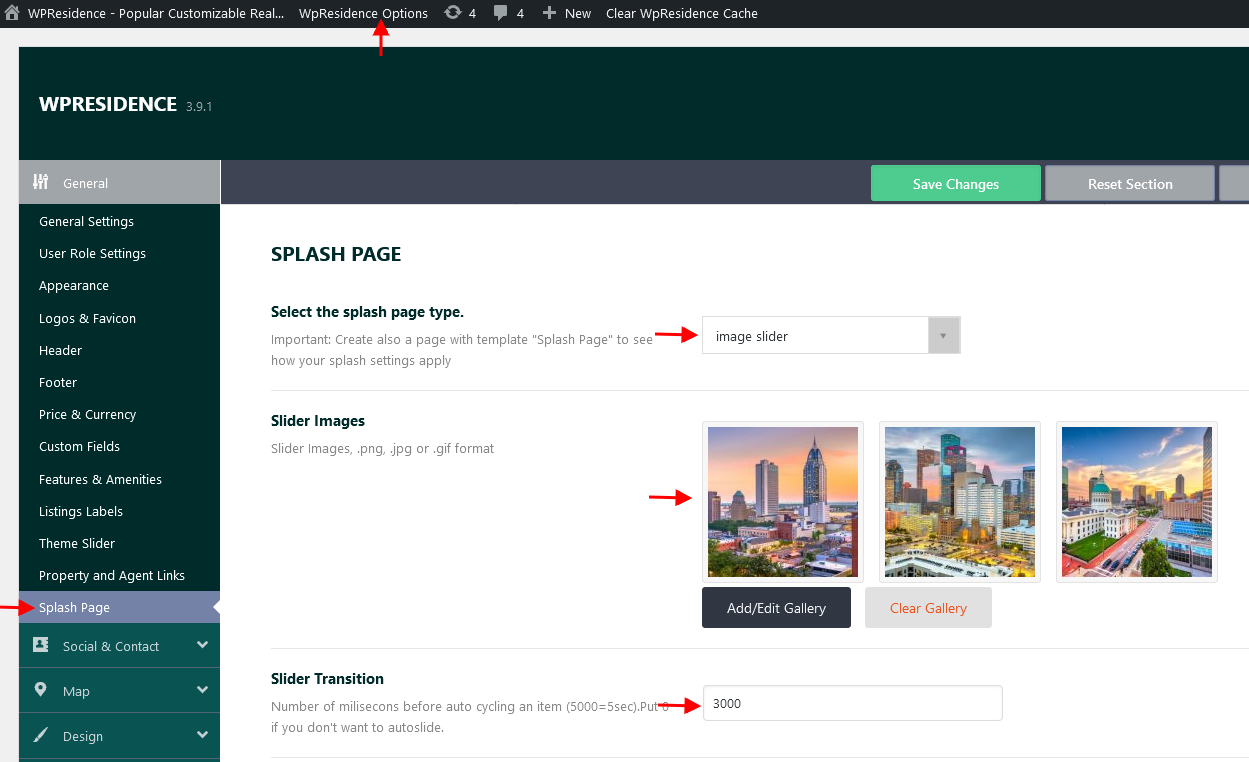Open the Footer settings
The image size is (1249, 762).
coord(58,382)
